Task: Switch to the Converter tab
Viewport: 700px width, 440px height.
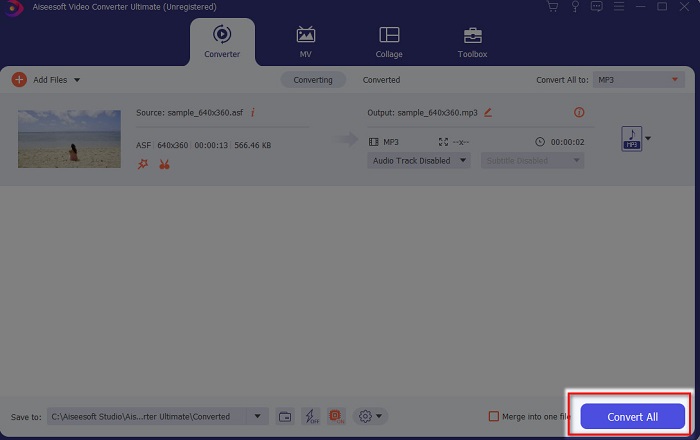Action: 222,42
